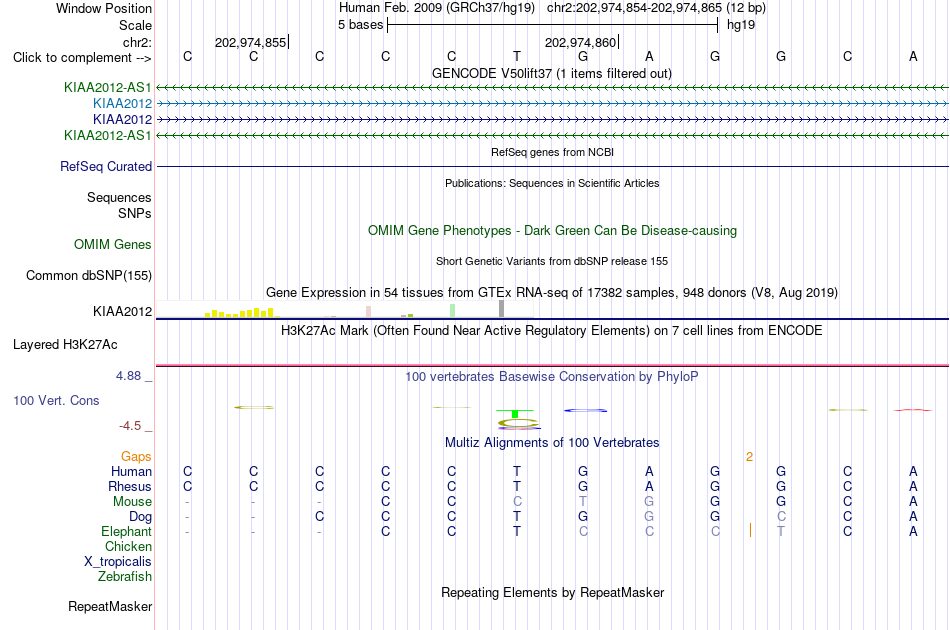Click the chr2: ruler label
950x630 pixels.
(x=137, y=42)
